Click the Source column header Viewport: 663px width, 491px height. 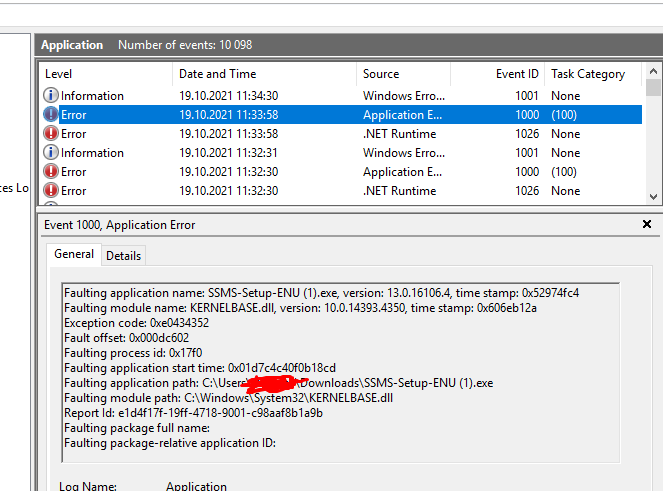coord(402,74)
